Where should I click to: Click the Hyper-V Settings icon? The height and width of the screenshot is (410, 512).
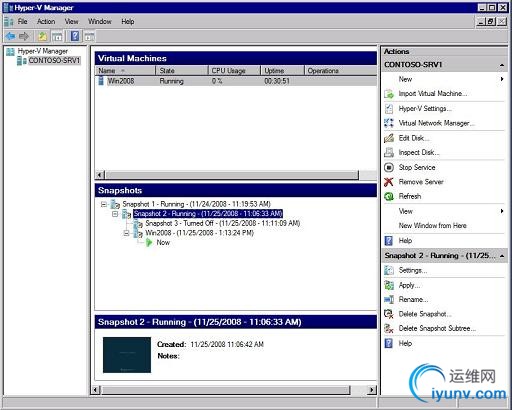coord(389,109)
